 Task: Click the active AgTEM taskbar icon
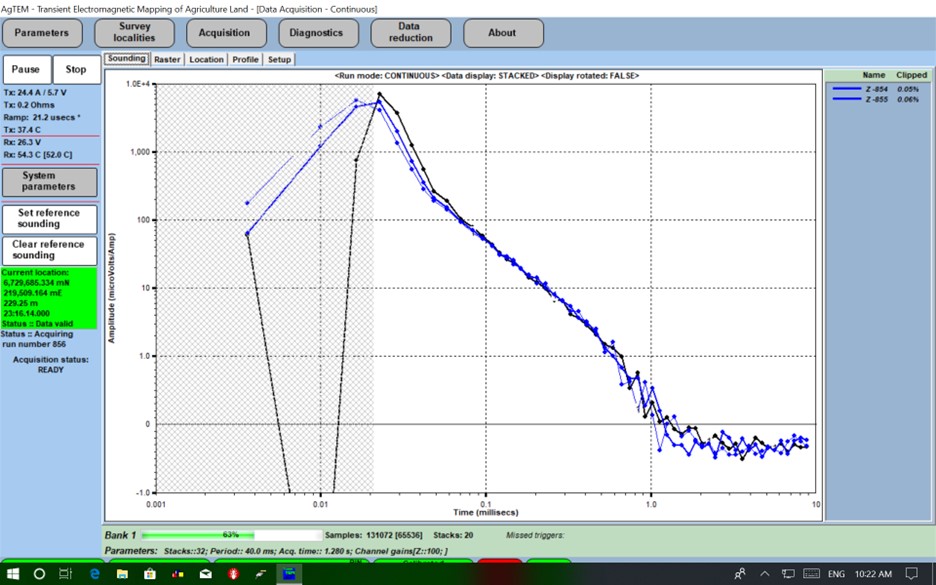click(289, 574)
